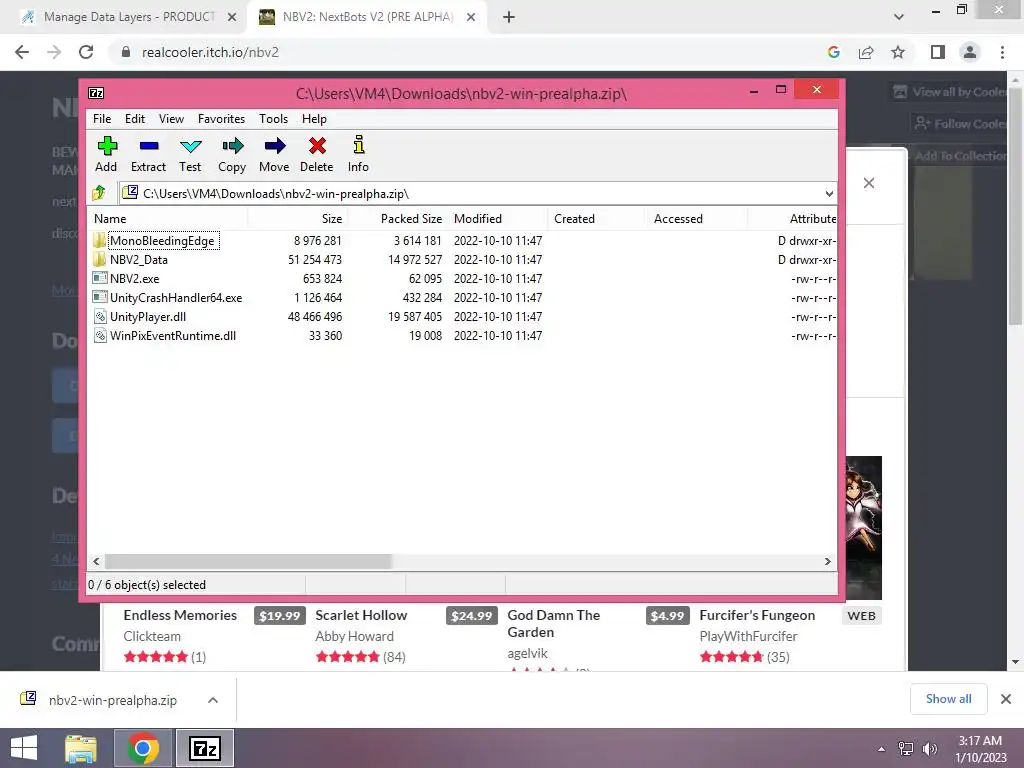The image size is (1024, 768).
Task: Expand the 7-Zip address path dropdown
Action: tap(829, 193)
